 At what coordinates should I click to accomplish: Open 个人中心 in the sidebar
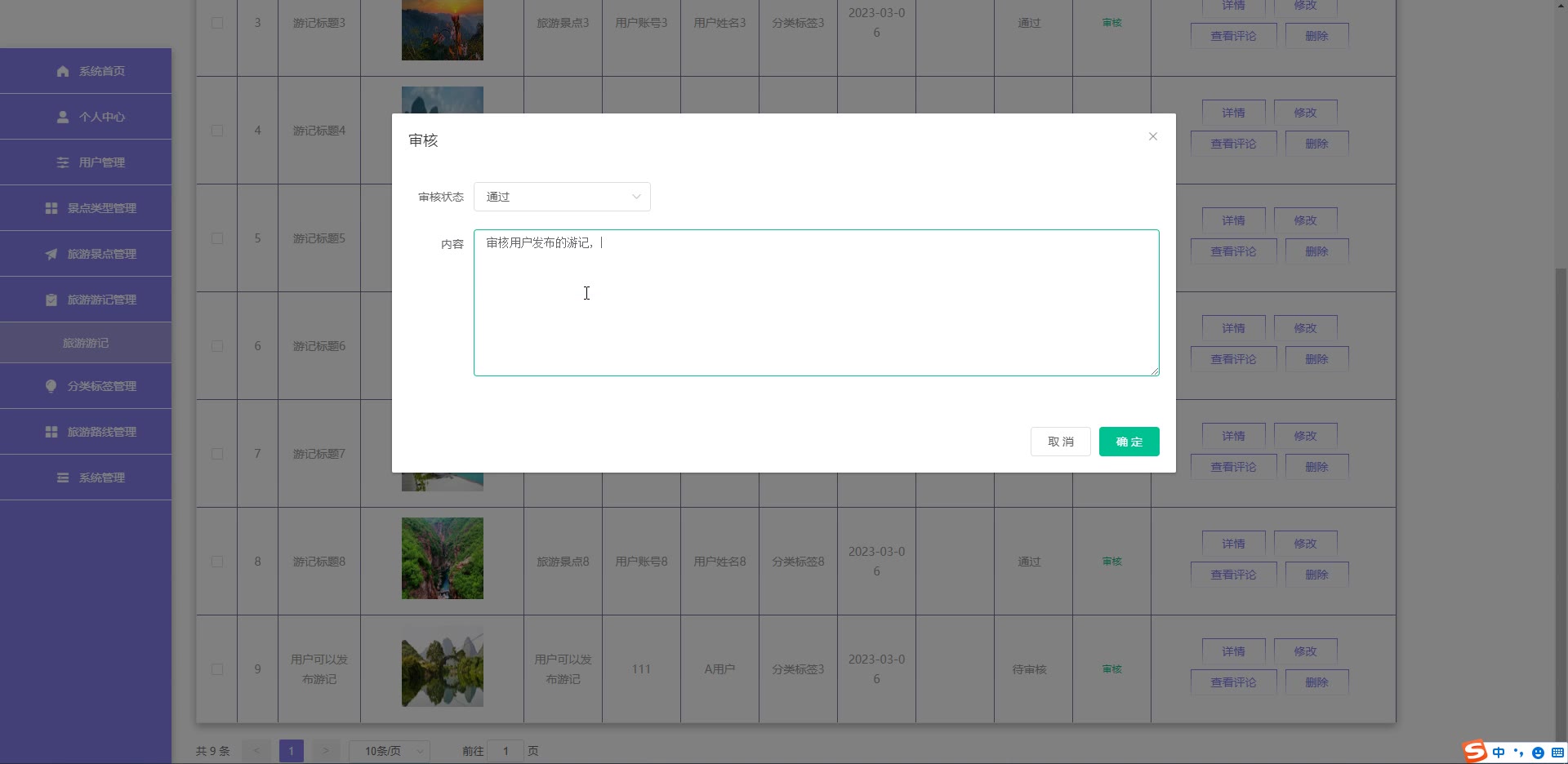86,117
